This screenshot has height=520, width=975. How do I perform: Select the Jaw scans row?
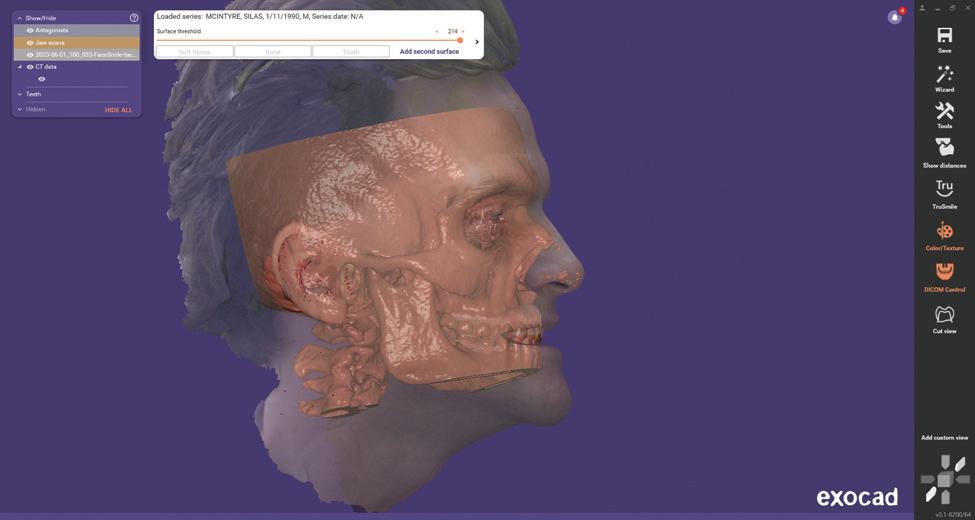76,42
